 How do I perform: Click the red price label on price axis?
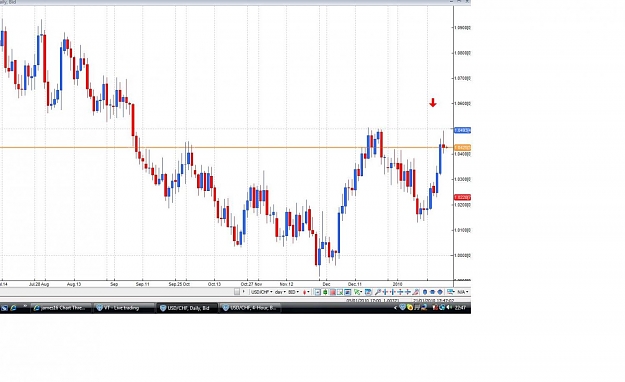click(x=462, y=197)
